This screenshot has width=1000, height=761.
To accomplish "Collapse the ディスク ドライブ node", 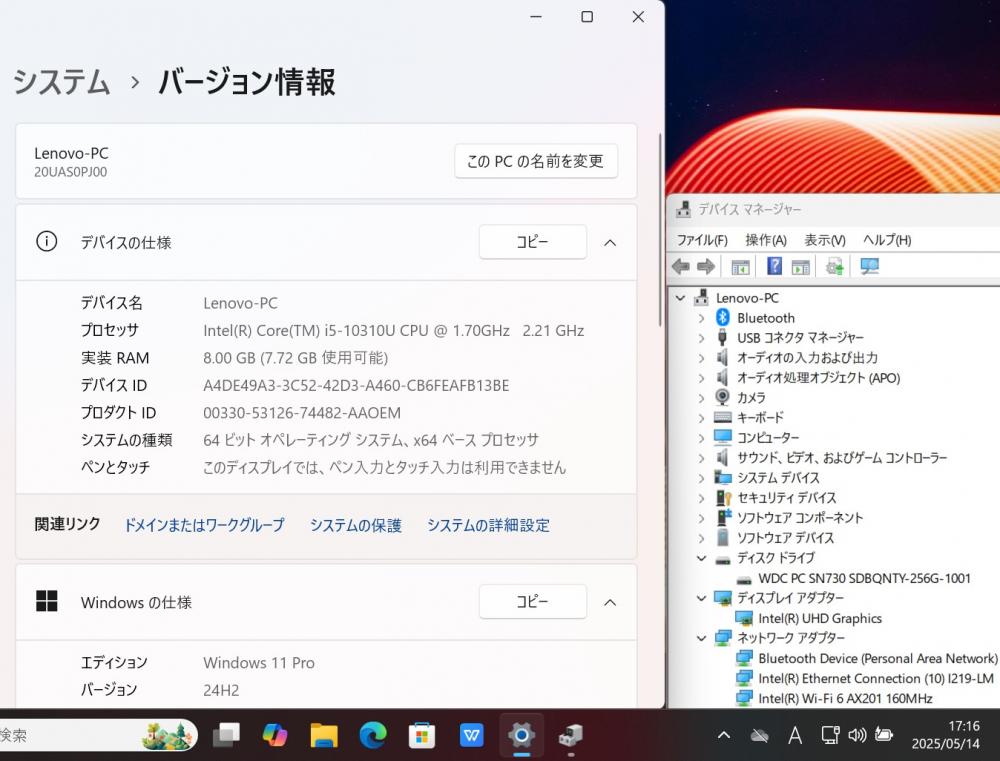I will click(702, 558).
